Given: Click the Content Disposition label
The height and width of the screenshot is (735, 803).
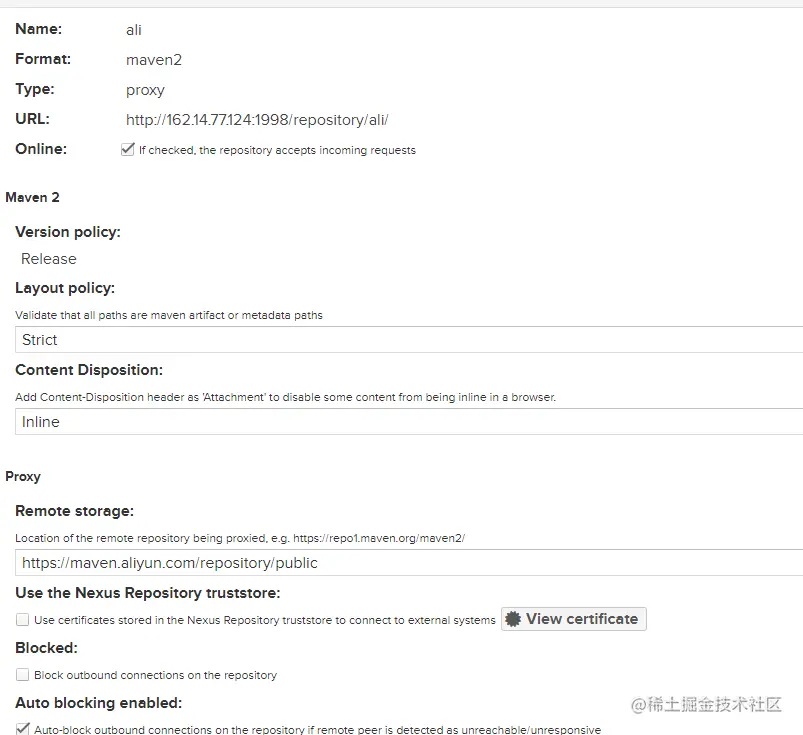Looking at the screenshot, I should click(x=89, y=370).
